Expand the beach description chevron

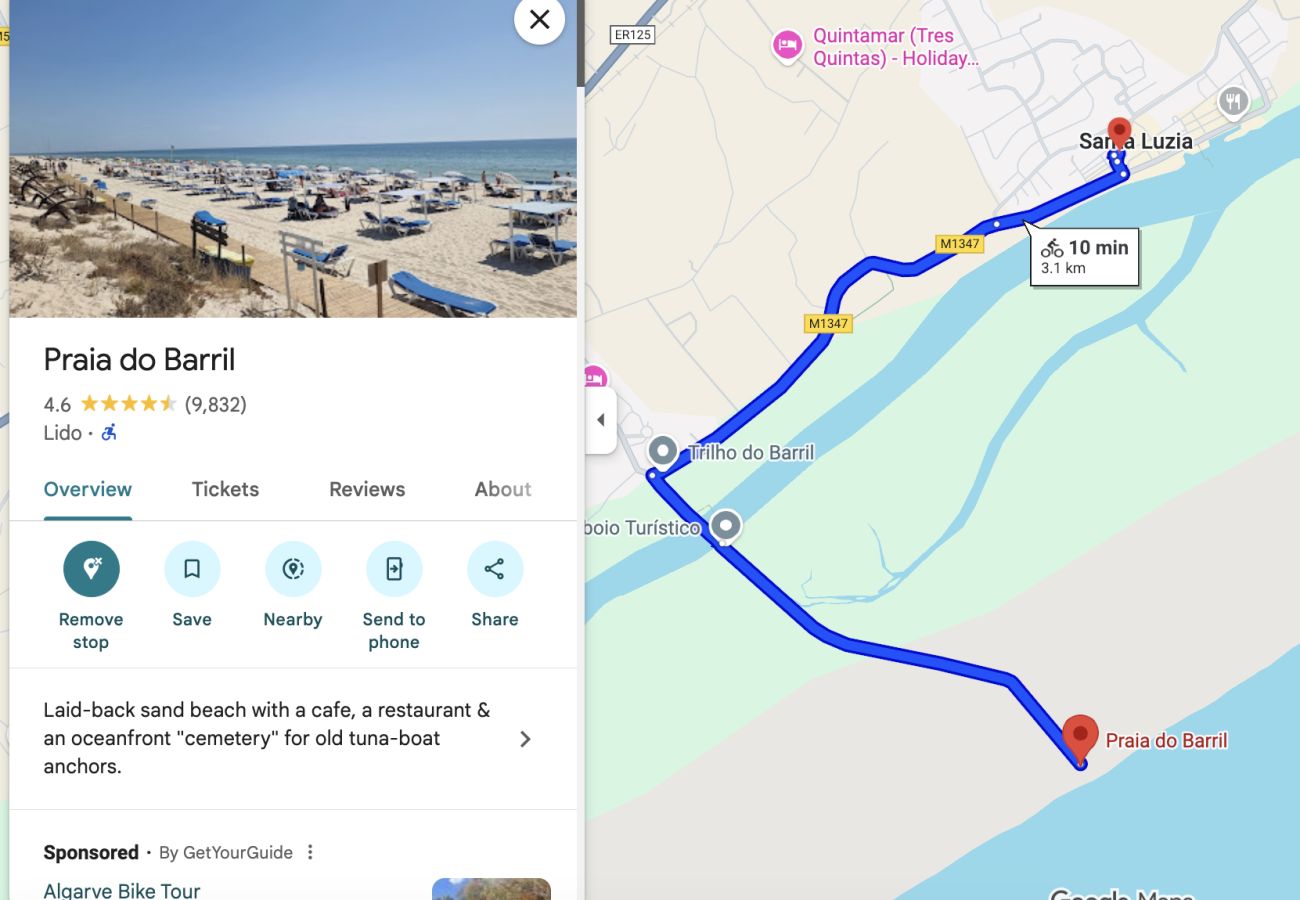pyautogui.click(x=525, y=739)
